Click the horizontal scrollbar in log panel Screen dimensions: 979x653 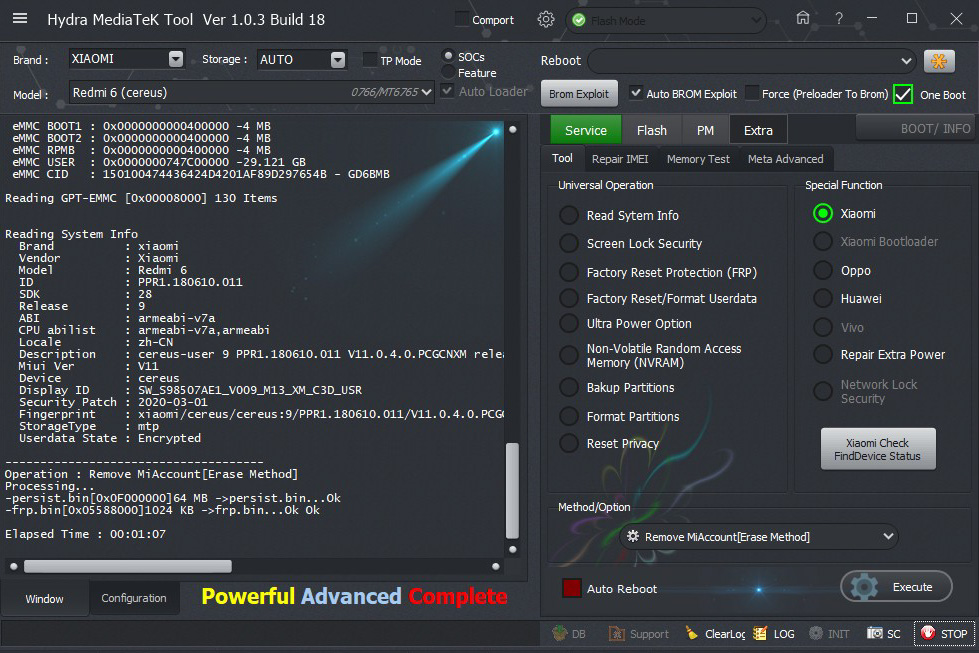coord(127,566)
